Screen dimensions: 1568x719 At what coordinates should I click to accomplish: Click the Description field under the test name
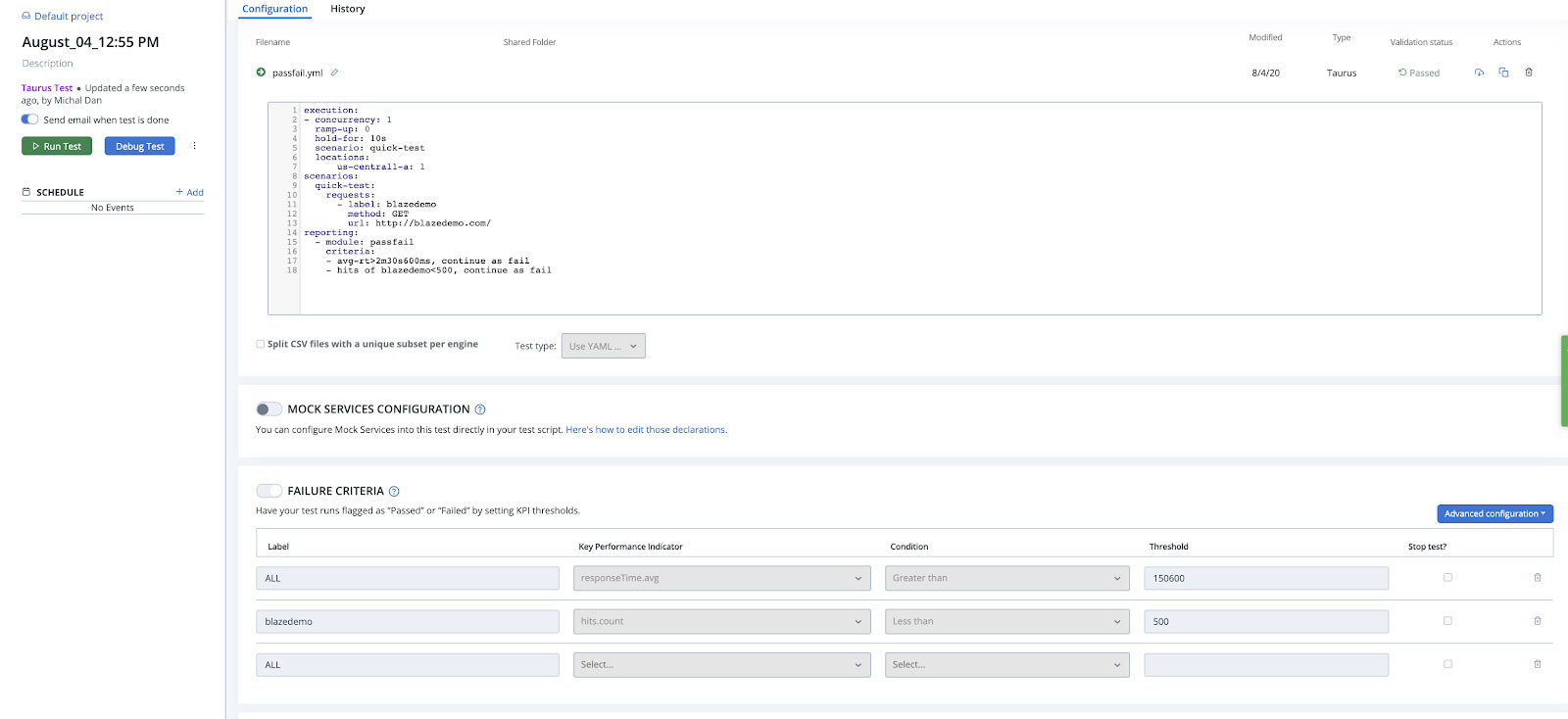click(x=47, y=64)
